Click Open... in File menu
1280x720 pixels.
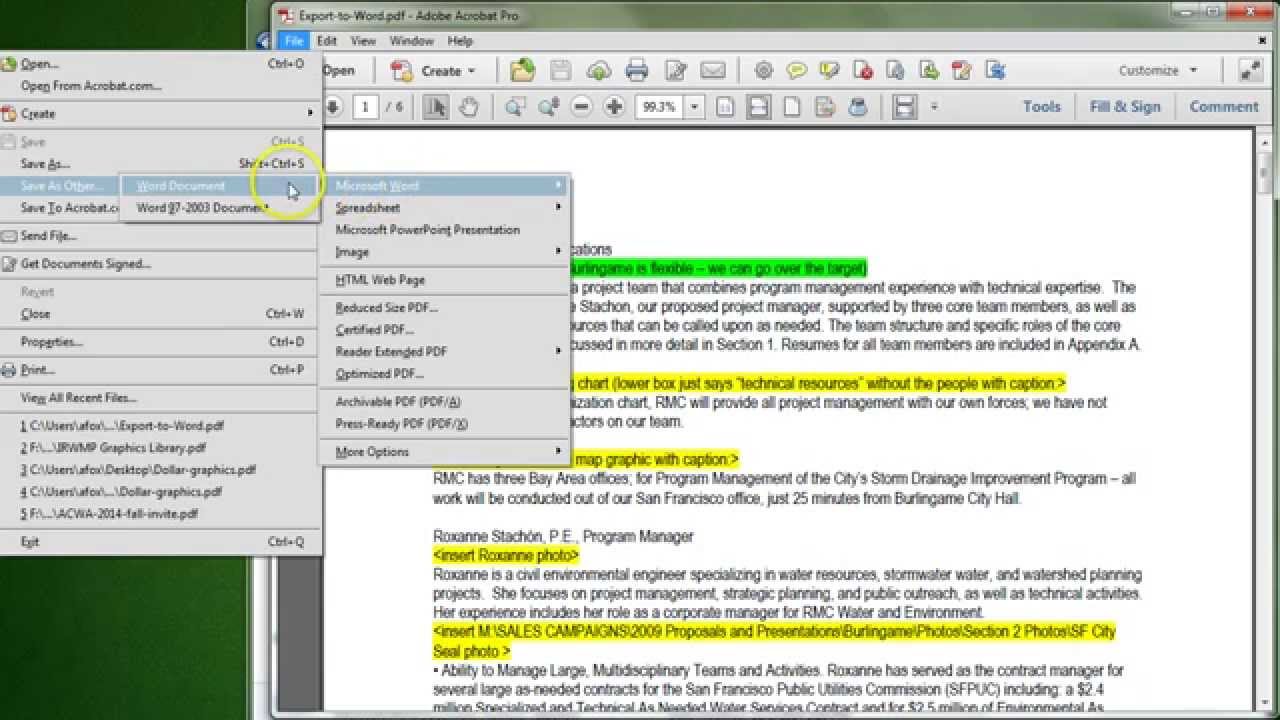coord(160,63)
